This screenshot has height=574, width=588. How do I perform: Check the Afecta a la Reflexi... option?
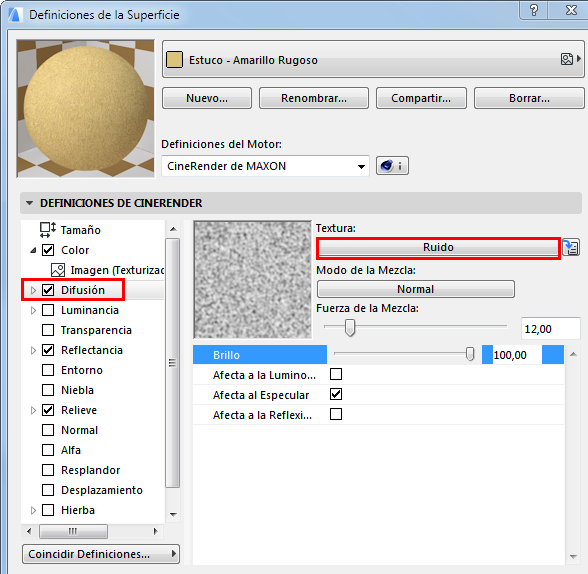point(336,414)
